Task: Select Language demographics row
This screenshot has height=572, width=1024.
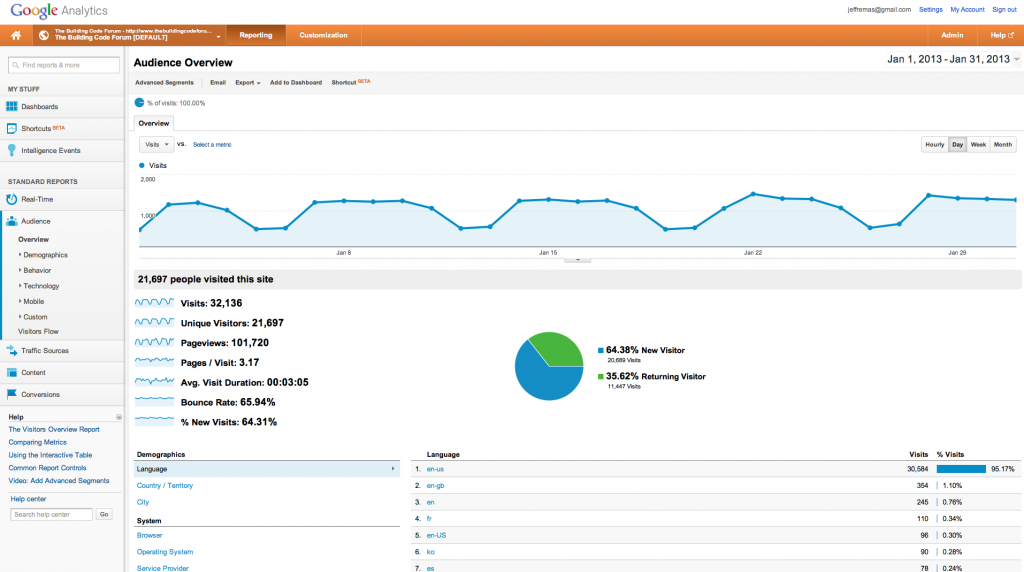Action: coord(266,469)
